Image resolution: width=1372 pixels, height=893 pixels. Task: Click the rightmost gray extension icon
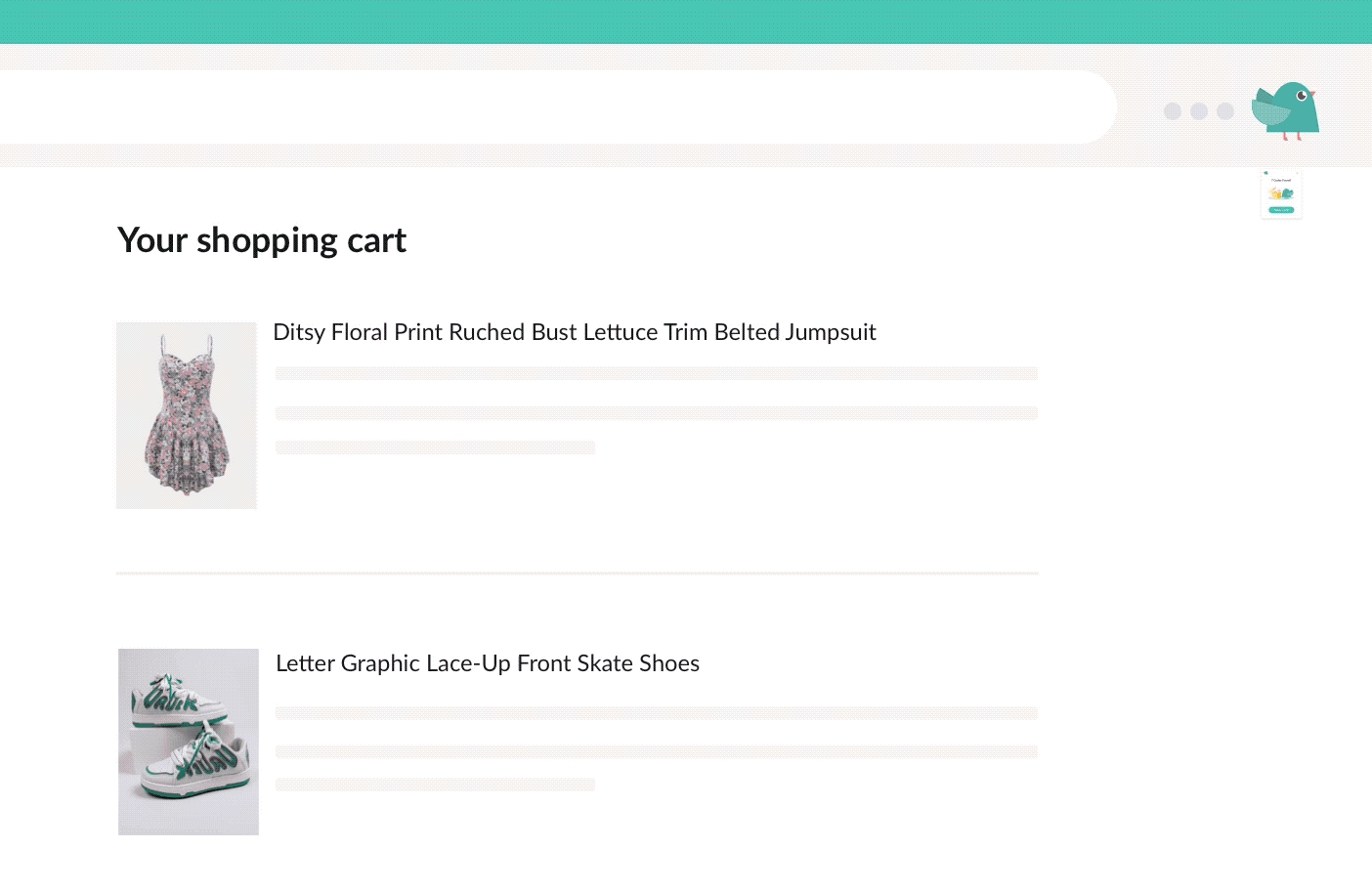(1225, 111)
